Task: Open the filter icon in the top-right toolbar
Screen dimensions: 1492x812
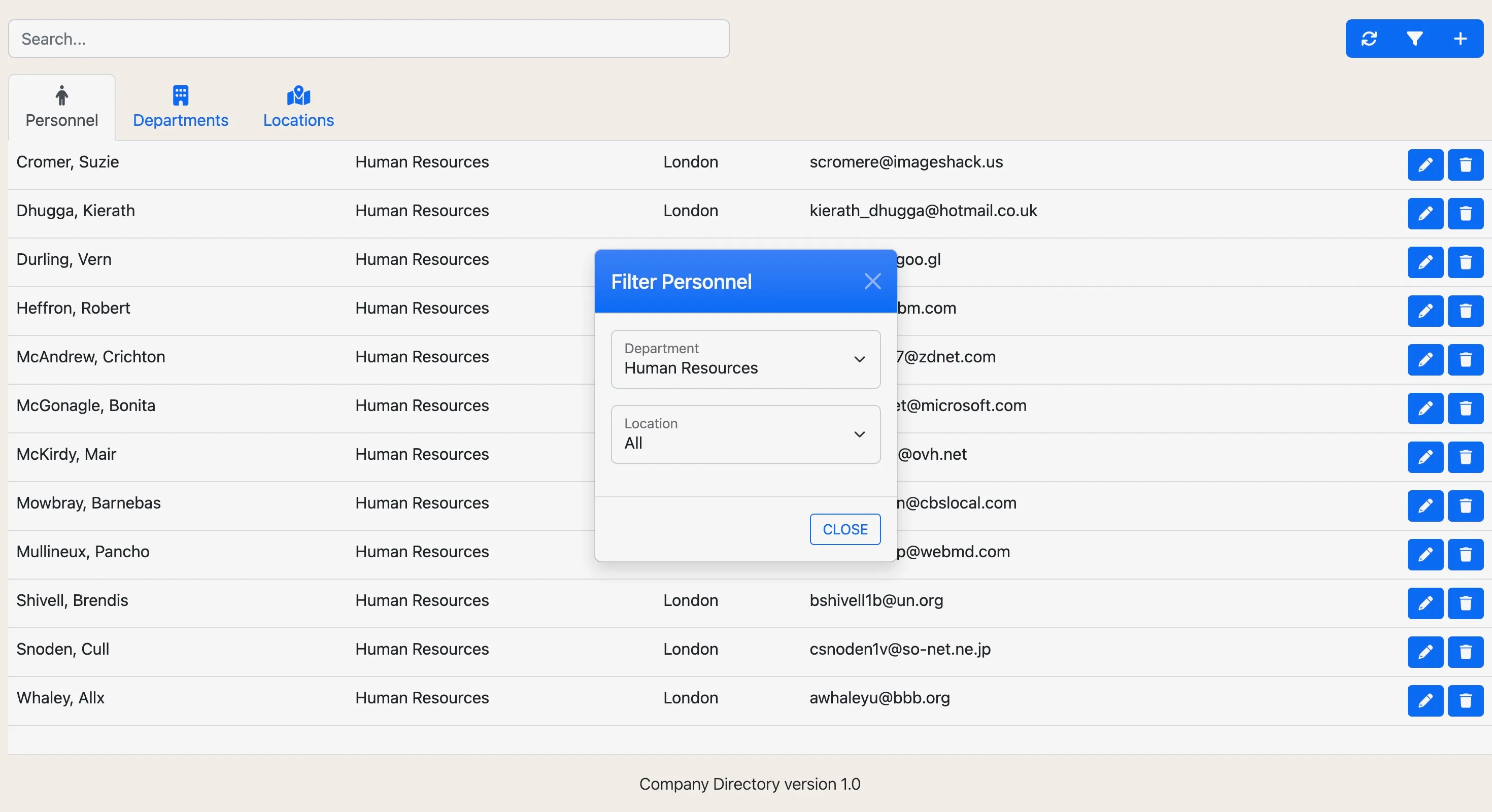Action: click(x=1415, y=39)
